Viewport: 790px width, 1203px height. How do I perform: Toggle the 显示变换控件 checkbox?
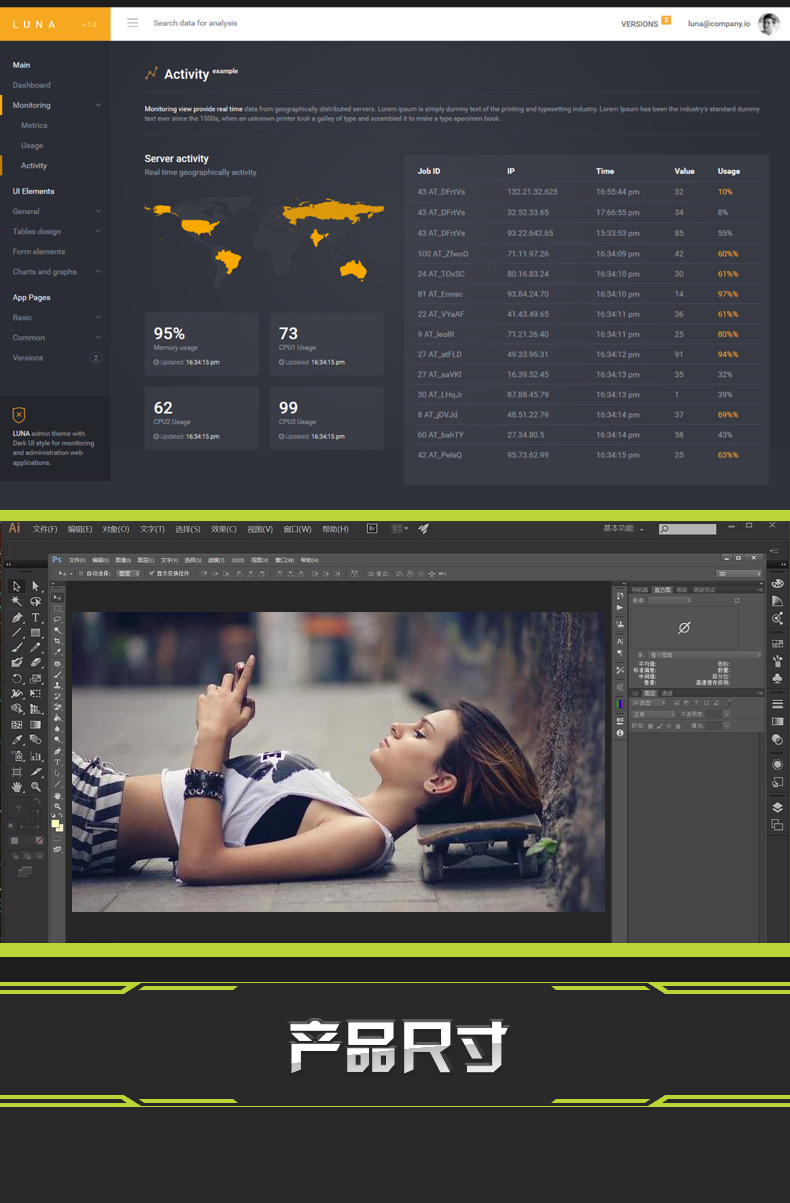coord(152,574)
